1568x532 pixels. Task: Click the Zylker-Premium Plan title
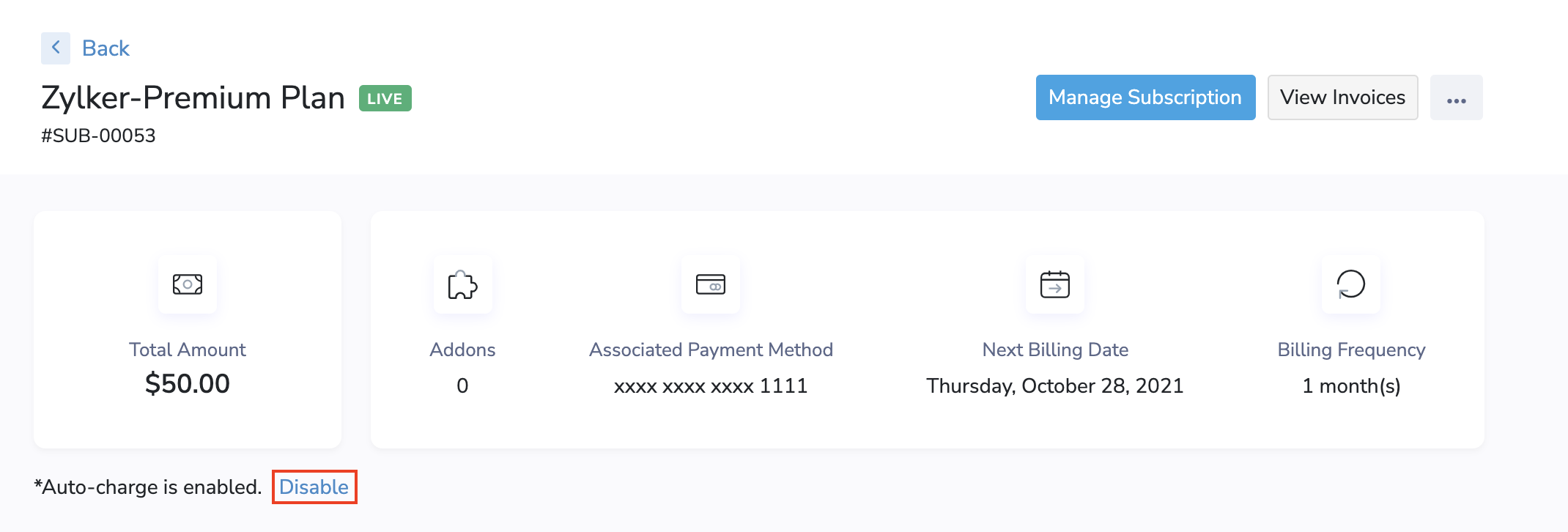pos(193,98)
